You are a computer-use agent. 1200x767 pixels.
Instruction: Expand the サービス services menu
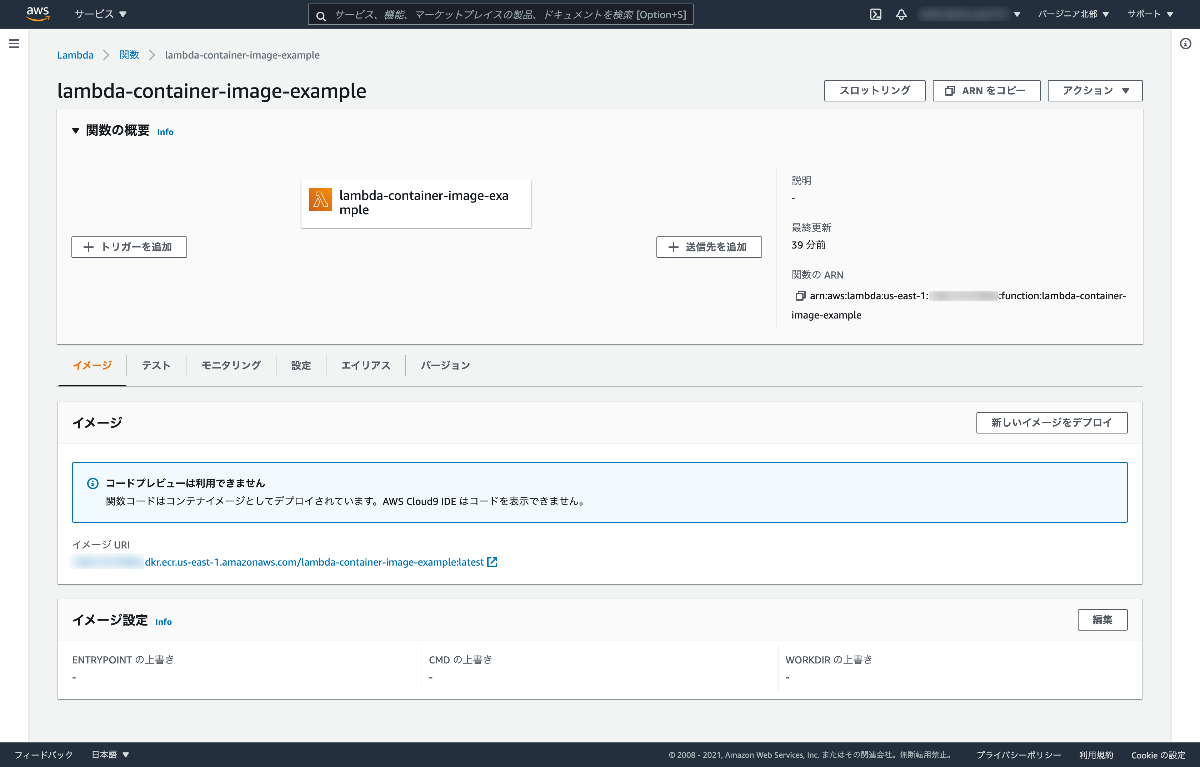click(100, 14)
